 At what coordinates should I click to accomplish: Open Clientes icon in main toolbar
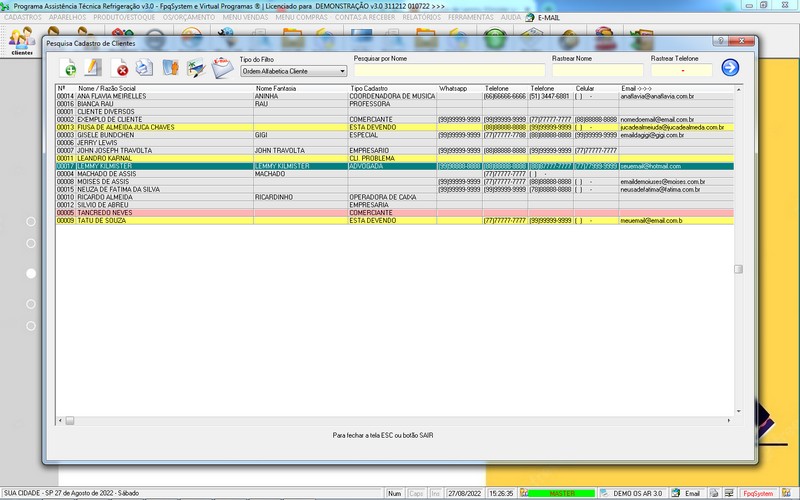point(22,40)
